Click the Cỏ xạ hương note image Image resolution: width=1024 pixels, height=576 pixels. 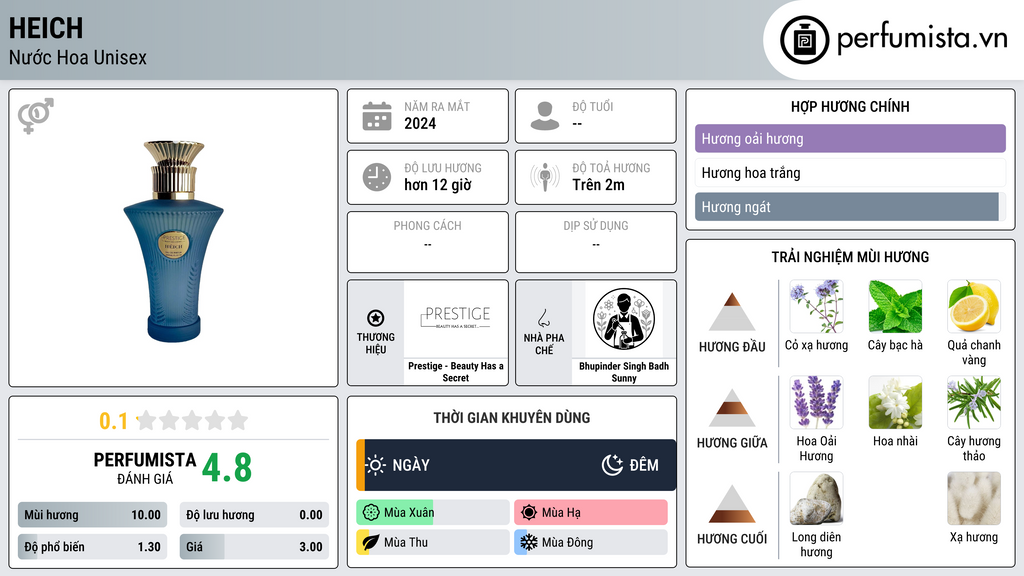point(816,306)
